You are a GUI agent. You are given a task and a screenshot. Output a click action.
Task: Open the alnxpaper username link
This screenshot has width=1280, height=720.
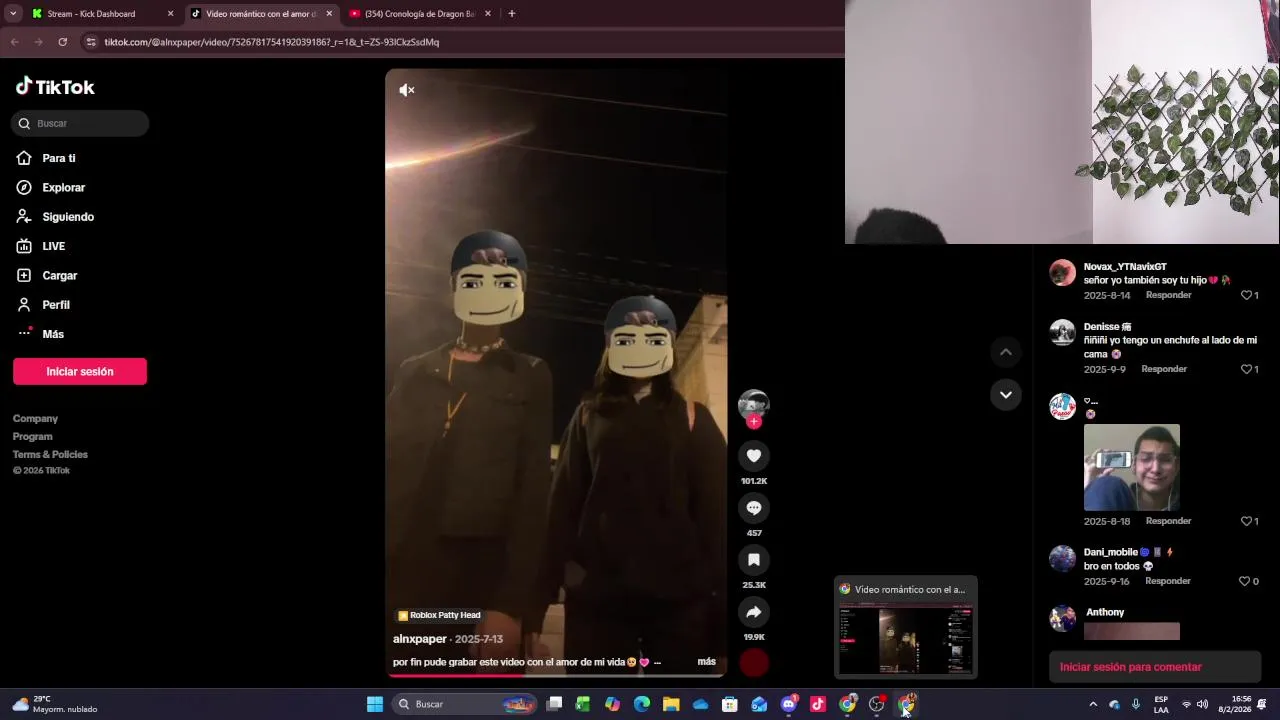[x=420, y=639]
